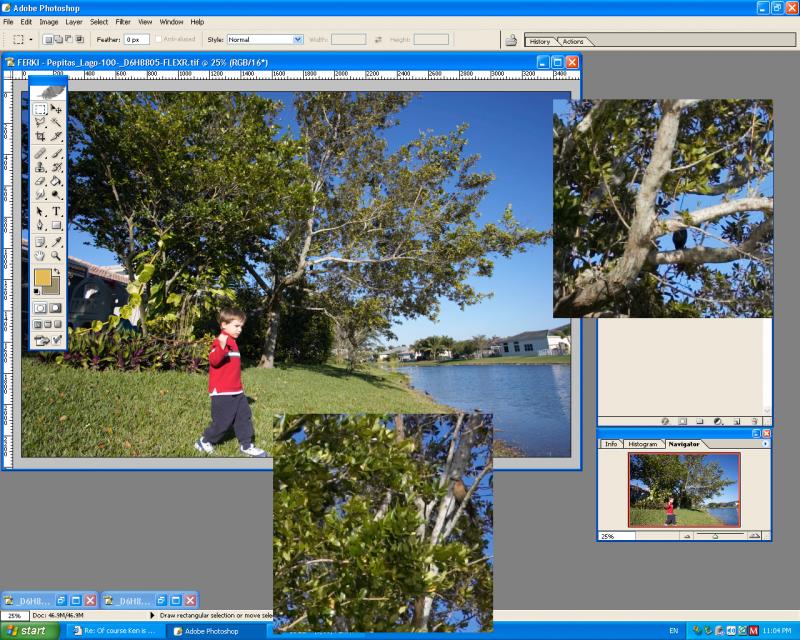Click the Feather input field
This screenshot has height=640, width=800.
click(137, 39)
